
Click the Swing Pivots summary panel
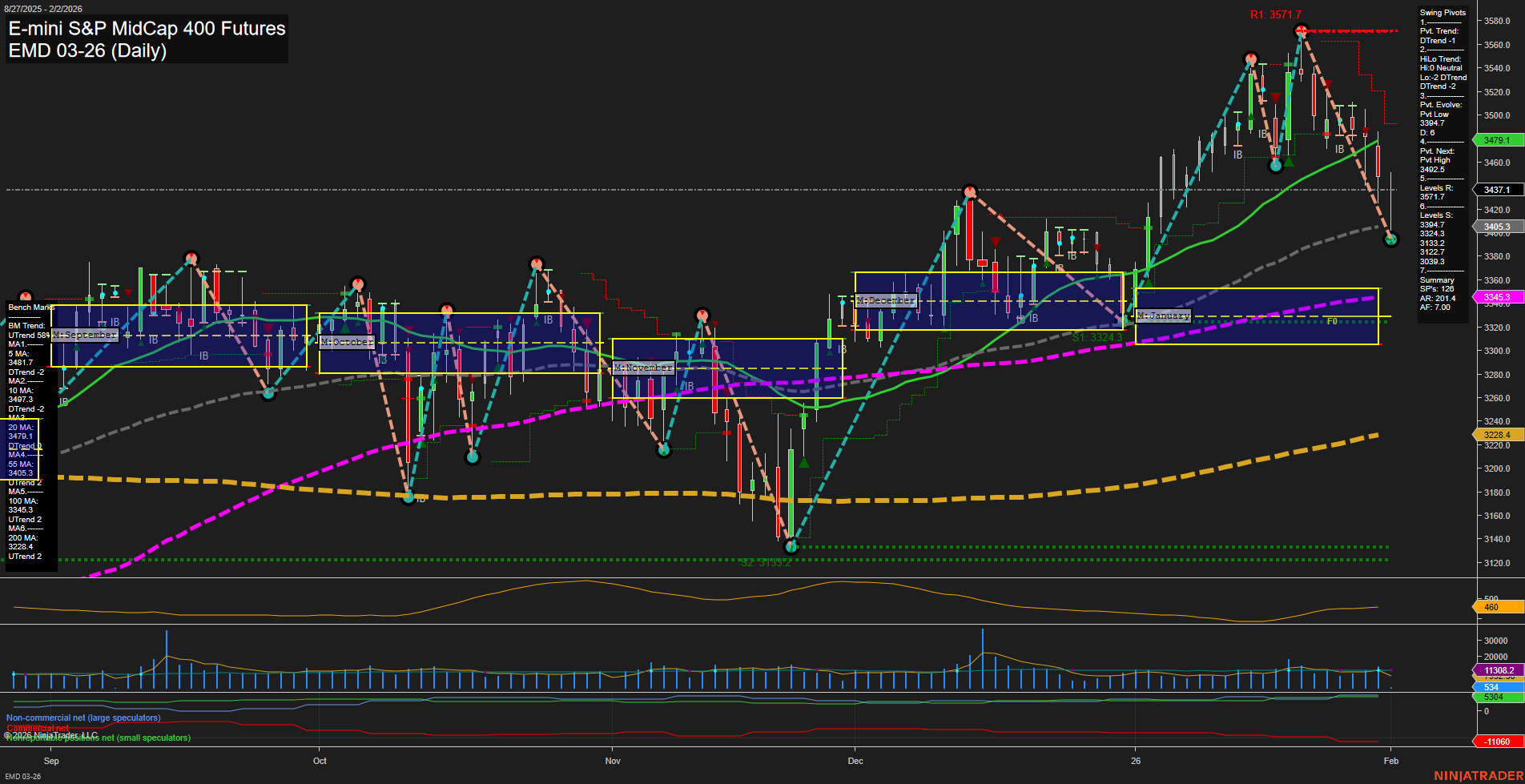pyautogui.click(x=1442, y=160)
